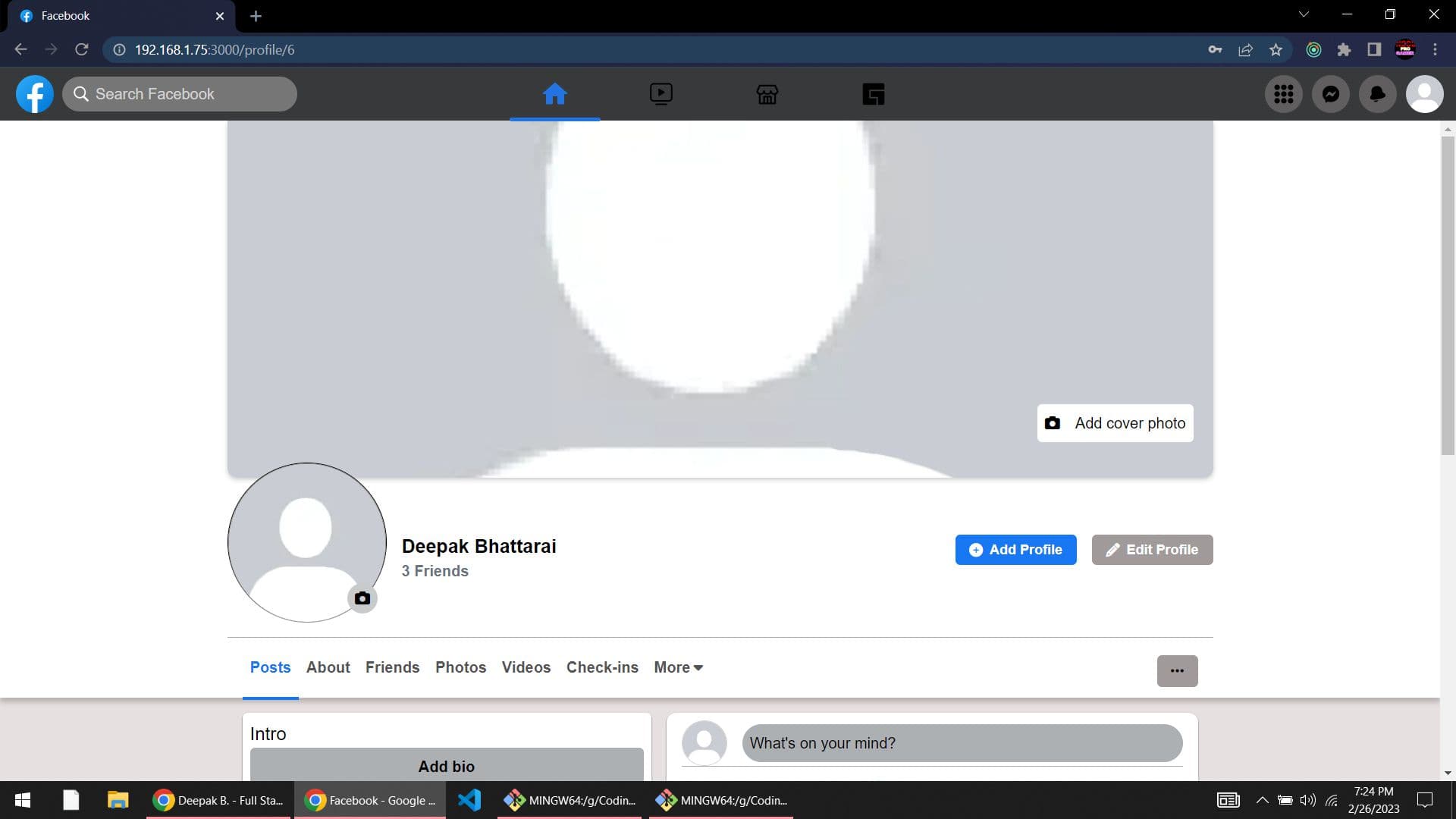Open File Explorer from the taskbar
The width and height of the screenshot is (1456, 819).
point(118,800)
